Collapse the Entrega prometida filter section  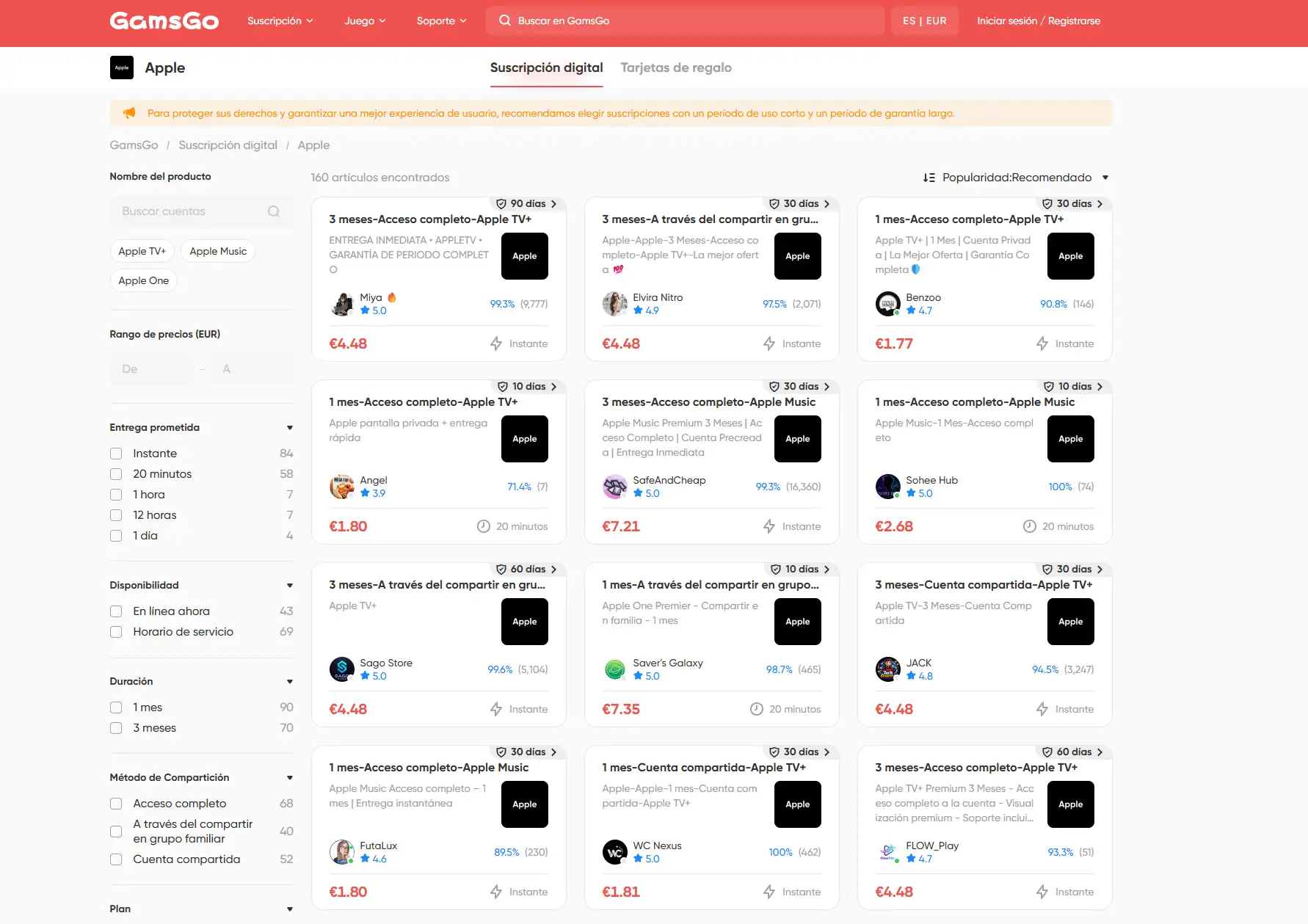[x=290, y=428]
